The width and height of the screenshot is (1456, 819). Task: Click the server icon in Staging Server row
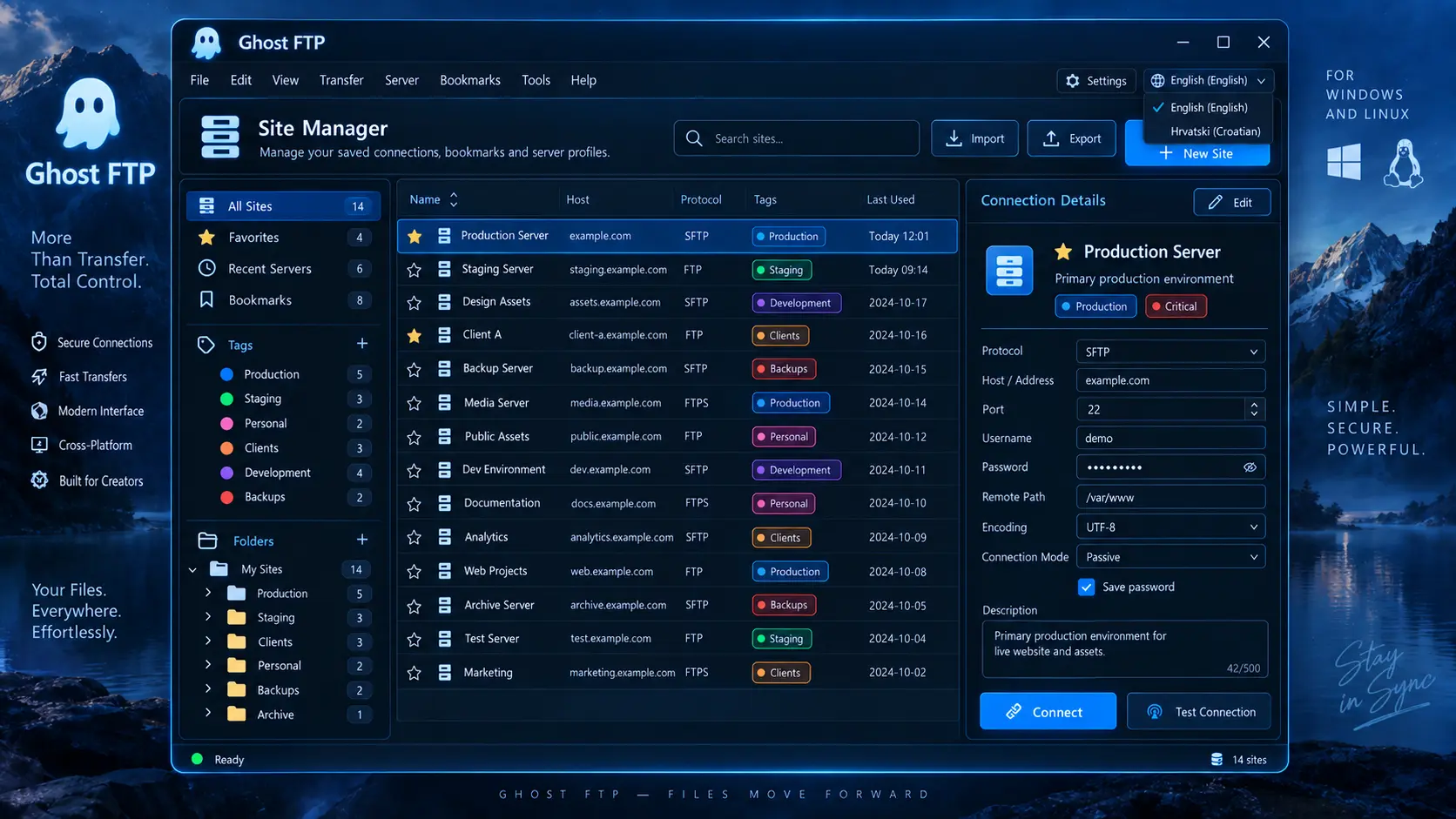click(444, 270)
